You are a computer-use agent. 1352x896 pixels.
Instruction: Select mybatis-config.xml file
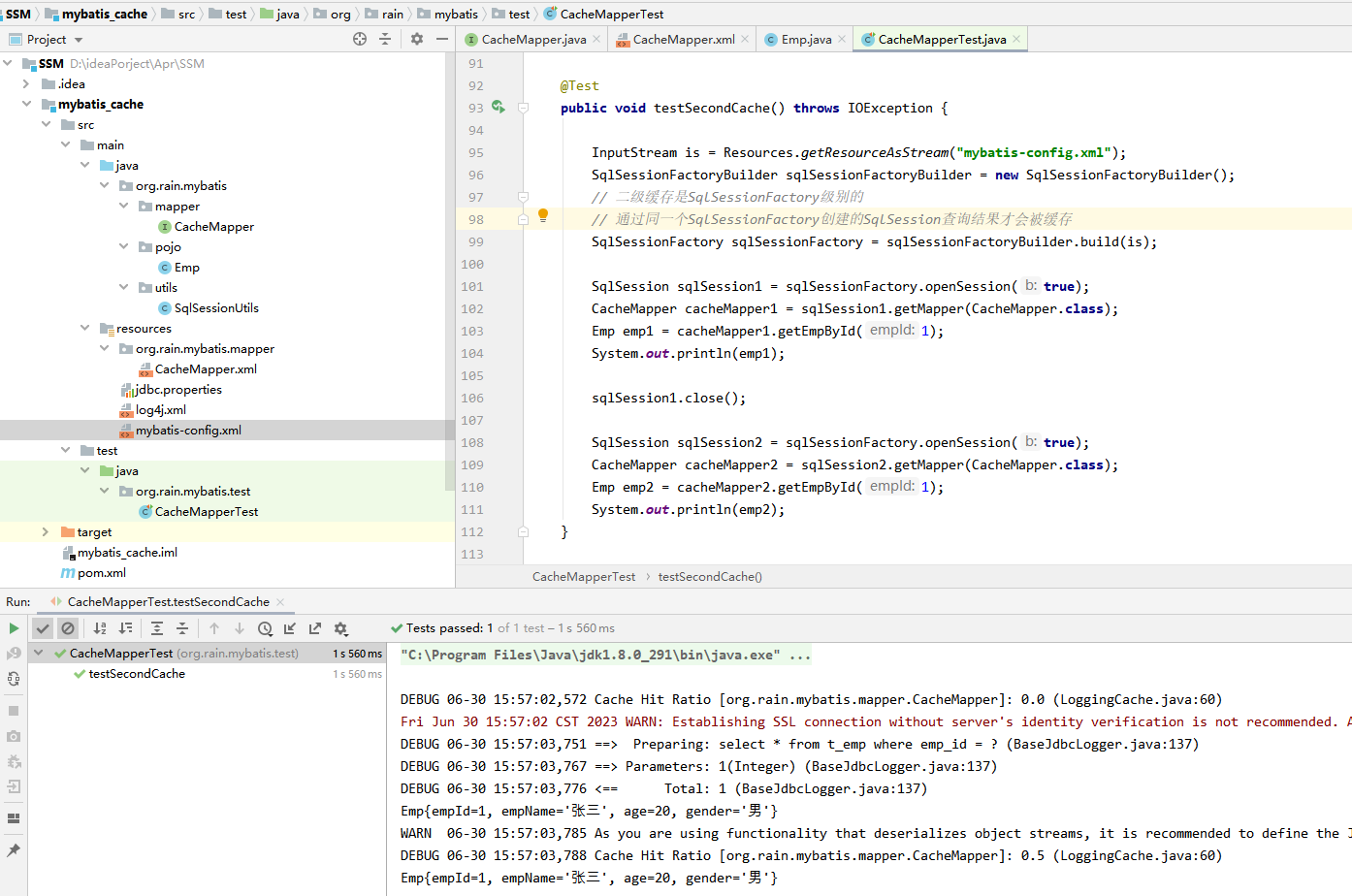pyautogui.click(x=180, y=430)
